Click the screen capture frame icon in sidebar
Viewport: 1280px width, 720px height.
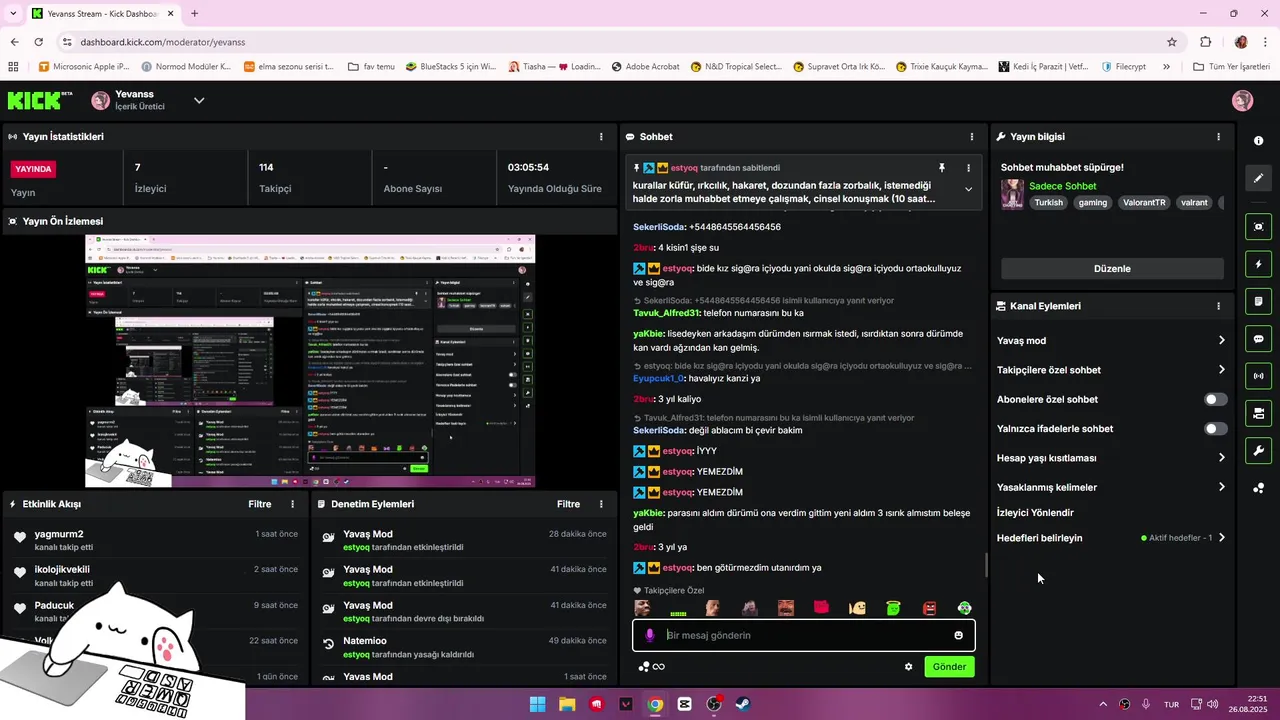point(1258,227)
